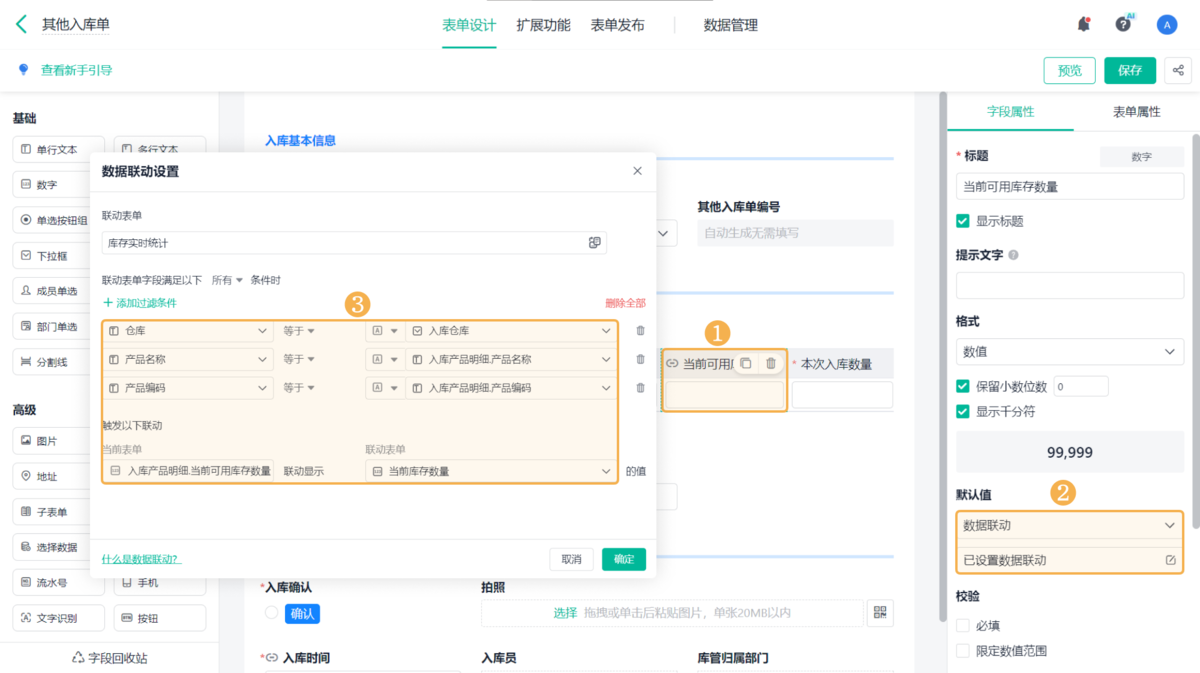Open the 字段回收站 recycle bin
The width and height of the screenshot is (1200, 673).
[x=110, y=658]
